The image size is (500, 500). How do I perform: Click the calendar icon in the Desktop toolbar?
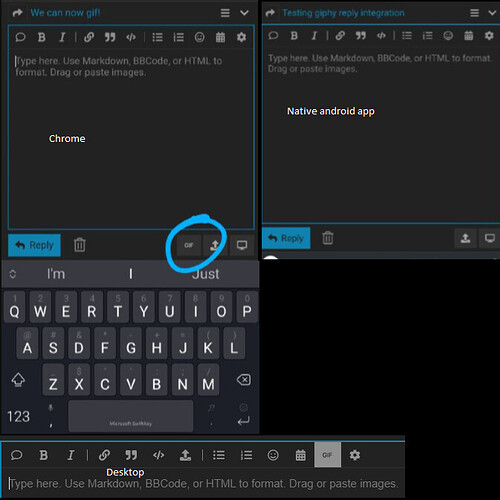[300, 455]
